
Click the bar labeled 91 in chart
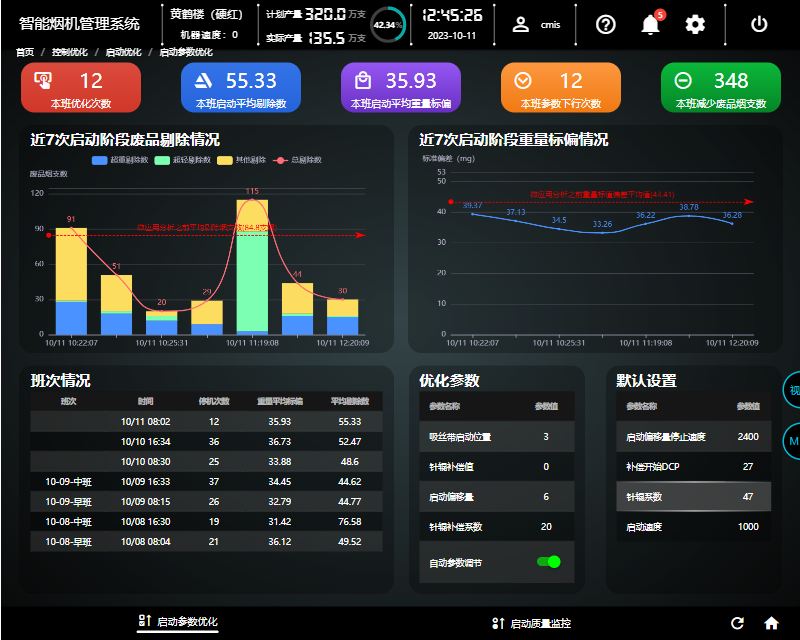click(x=71, y=281)
